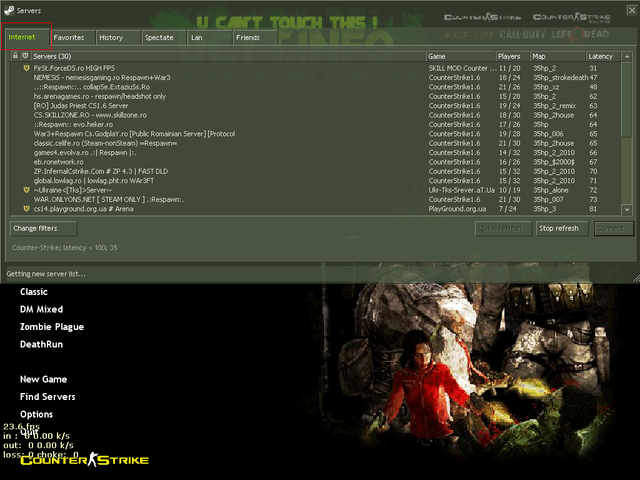Click the server list scroll up arrow
Viewport: 640px width, 480px height.
coord(627,56)
